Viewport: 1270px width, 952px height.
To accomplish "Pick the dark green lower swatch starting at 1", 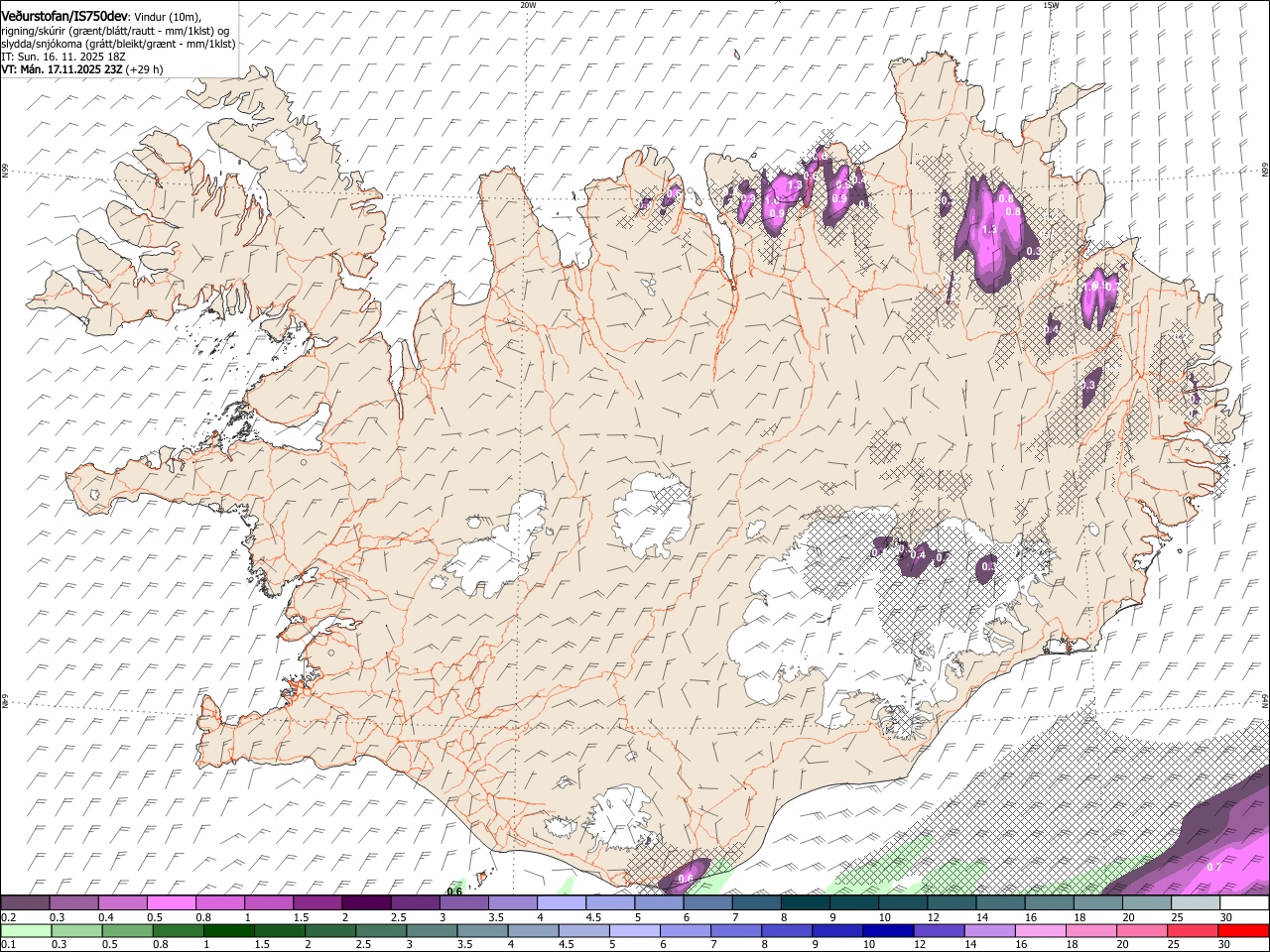I will point(229,930).
